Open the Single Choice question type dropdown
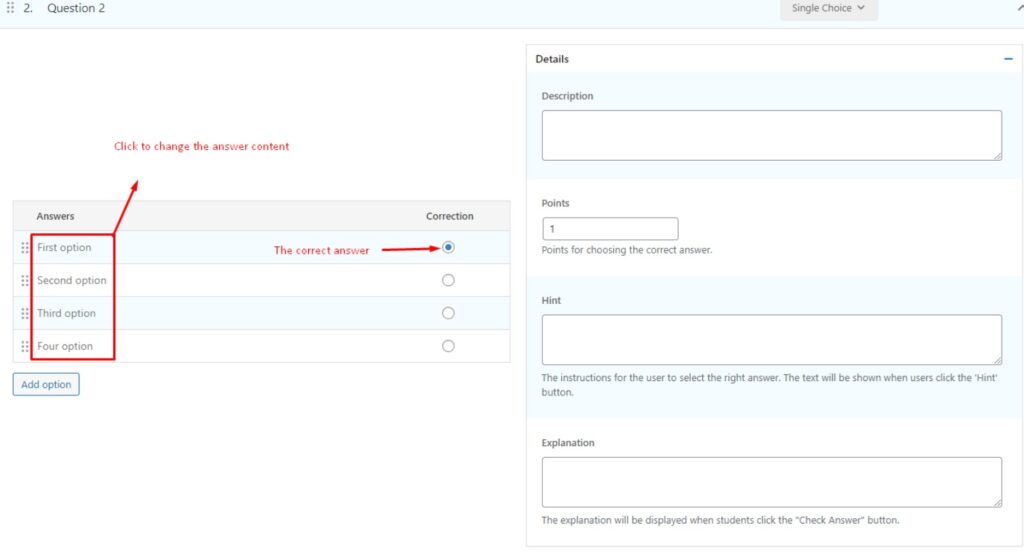The width and height of the screenshot is (1024, 552). [828, 9]
